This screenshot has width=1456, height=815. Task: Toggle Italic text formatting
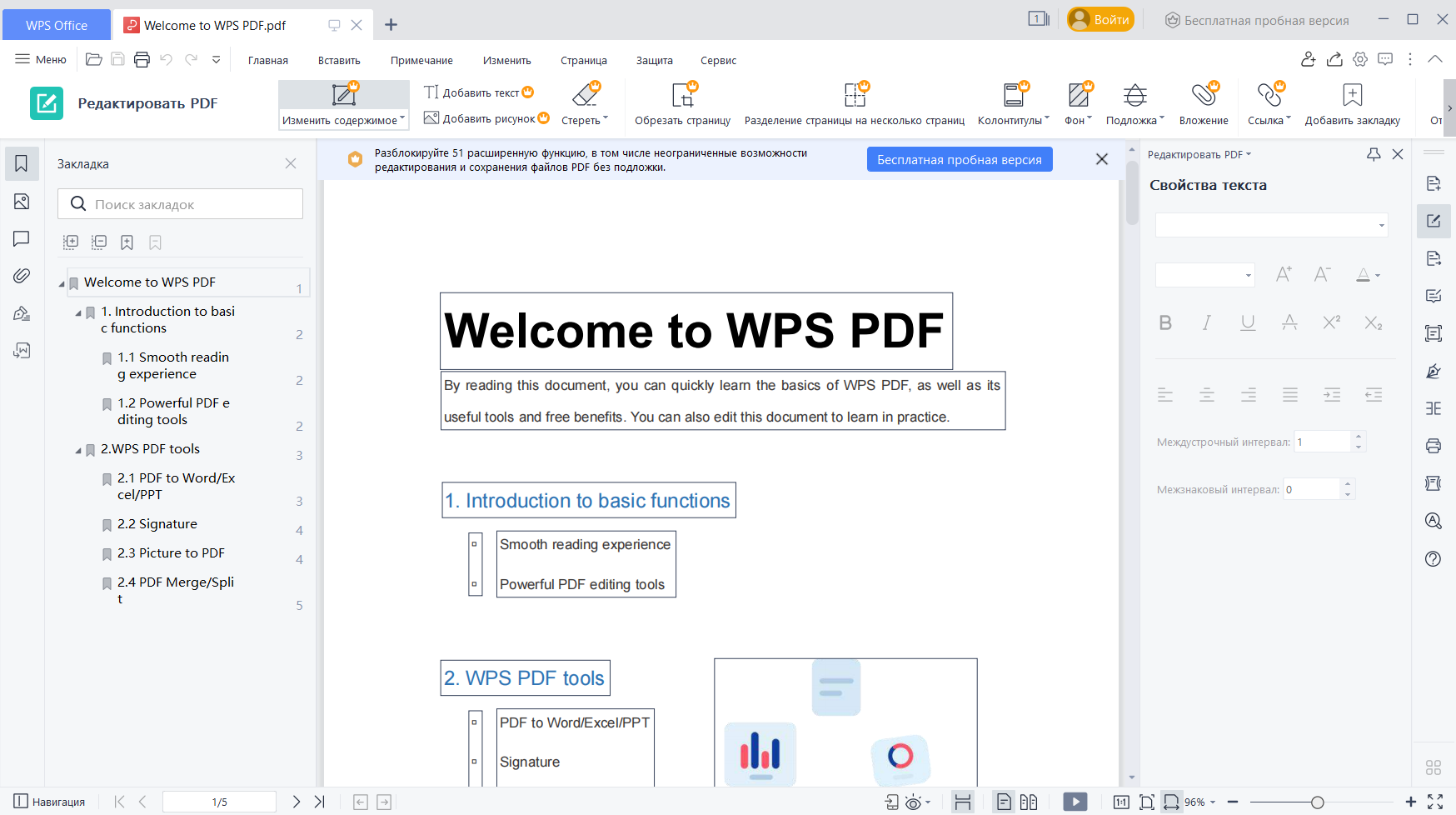(x=1206, y=323)
